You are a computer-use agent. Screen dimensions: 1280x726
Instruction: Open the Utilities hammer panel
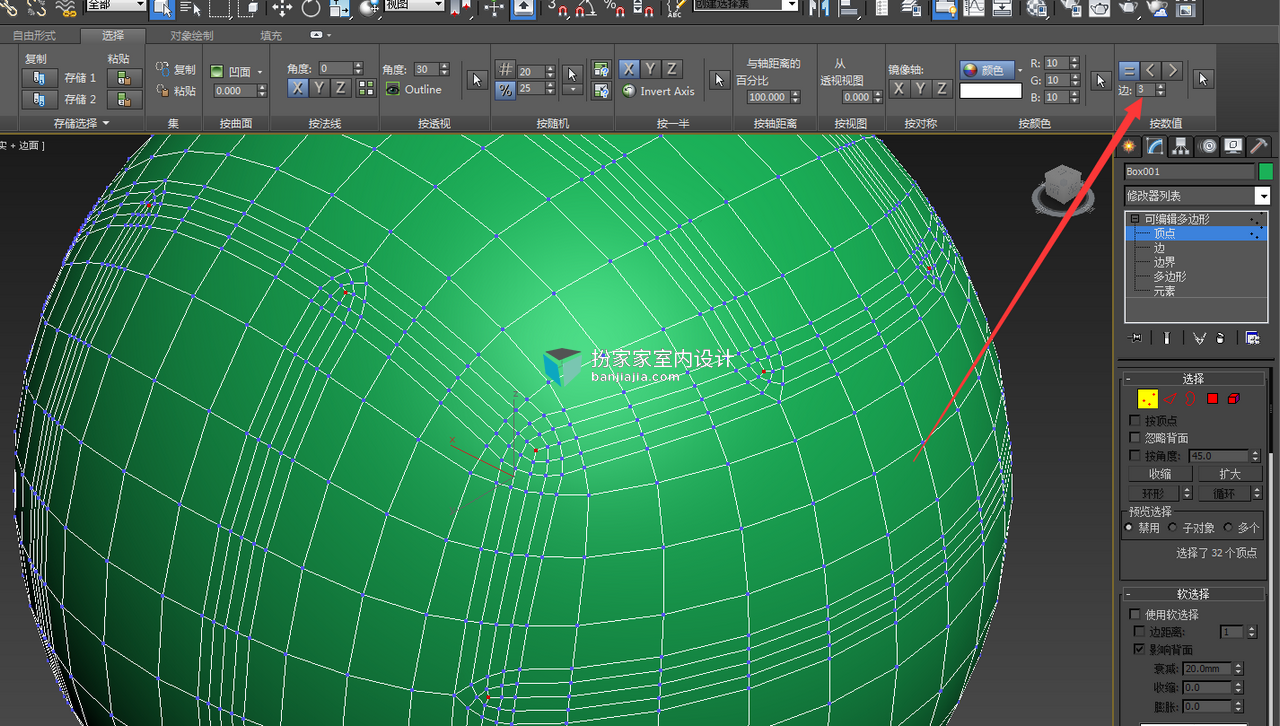click(1258, 146)
